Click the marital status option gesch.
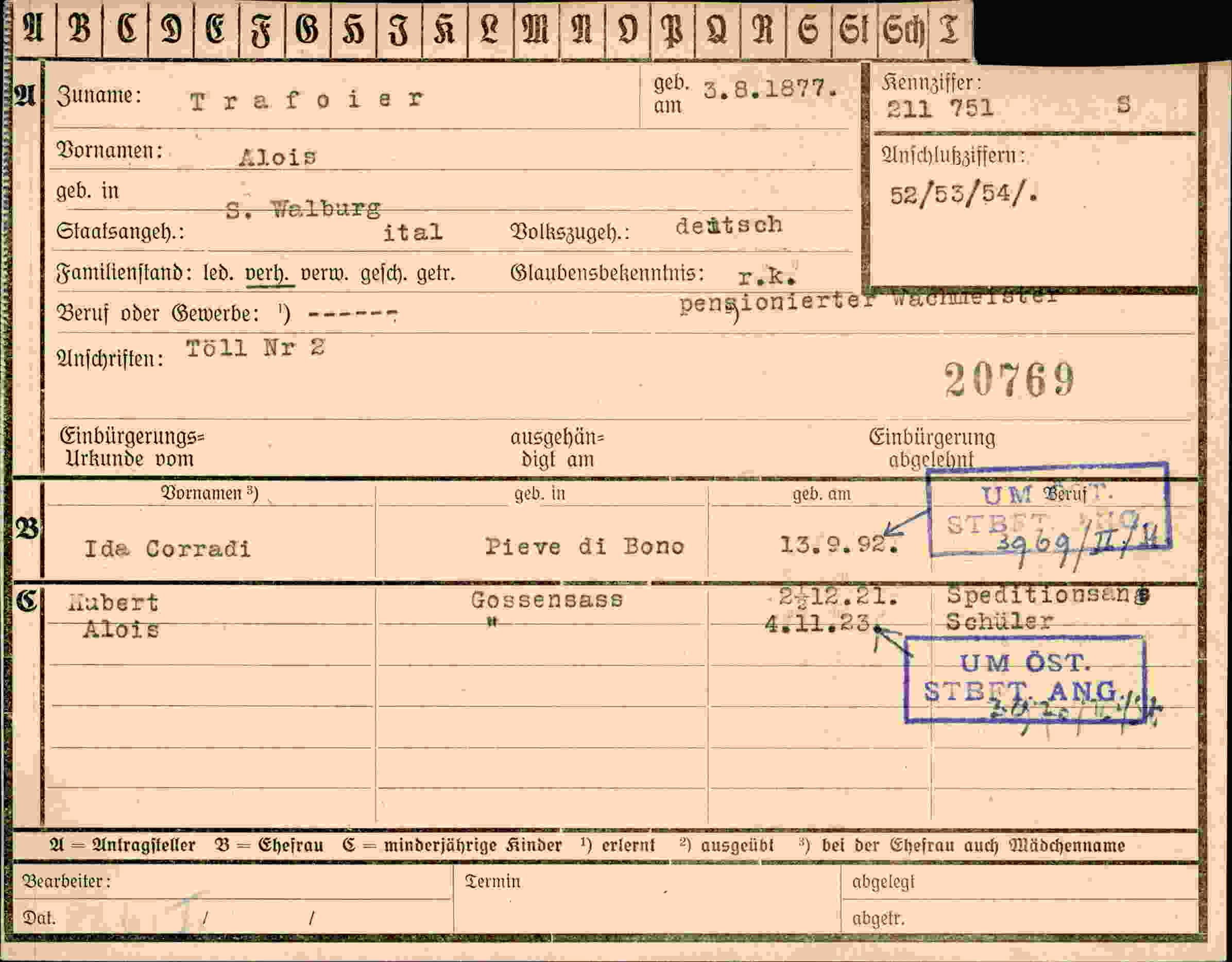Screen dimensions: 1232x962 coord(384,273)
